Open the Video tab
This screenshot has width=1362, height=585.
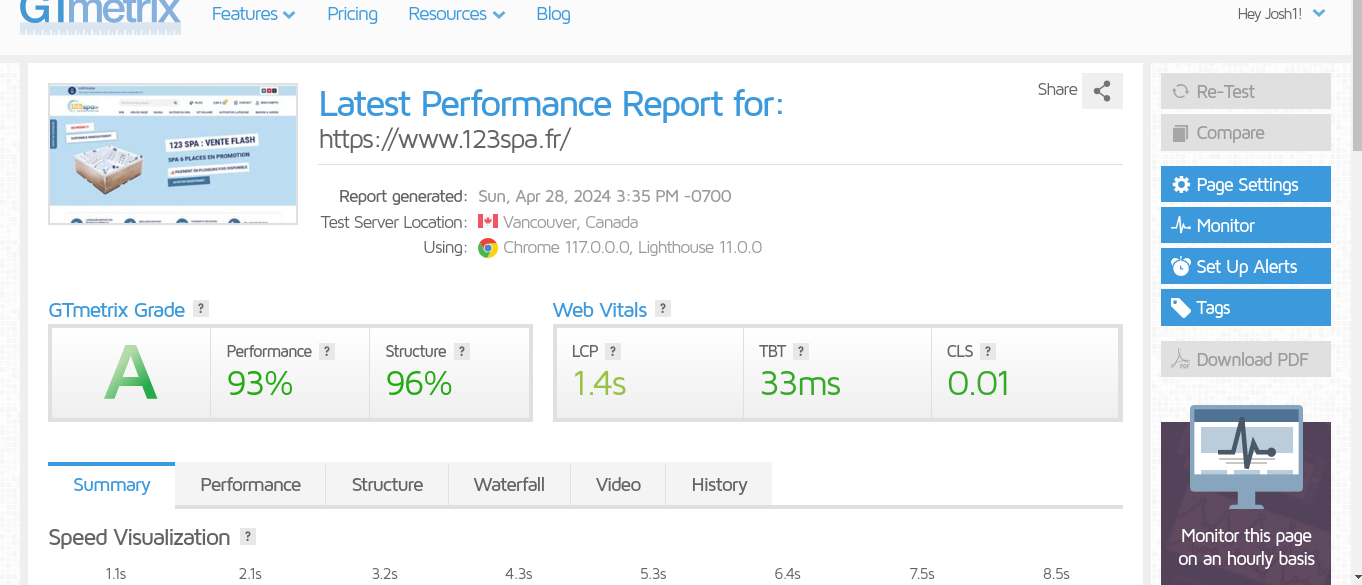(618, 485)
